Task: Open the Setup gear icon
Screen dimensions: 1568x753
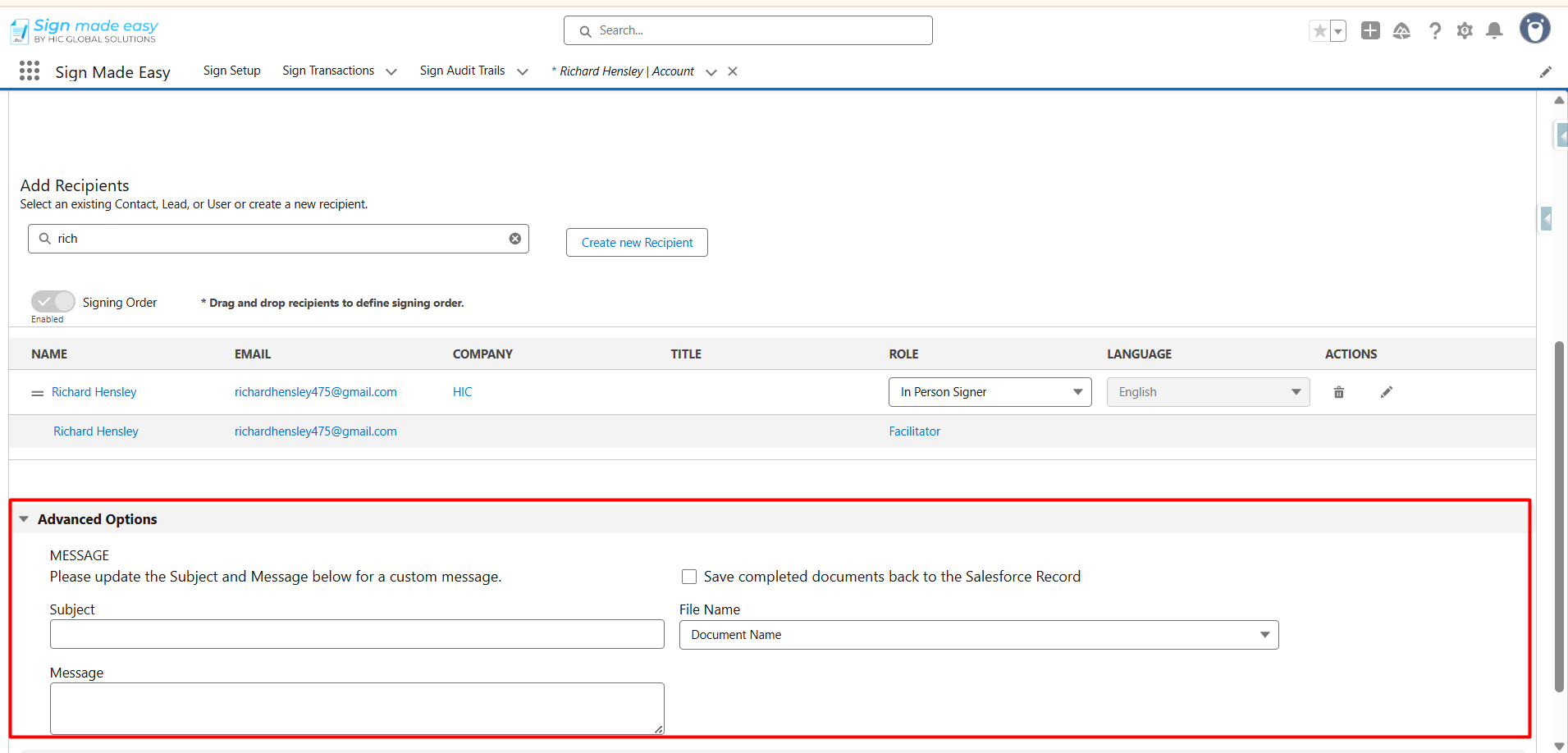Action: (1465, 31)
